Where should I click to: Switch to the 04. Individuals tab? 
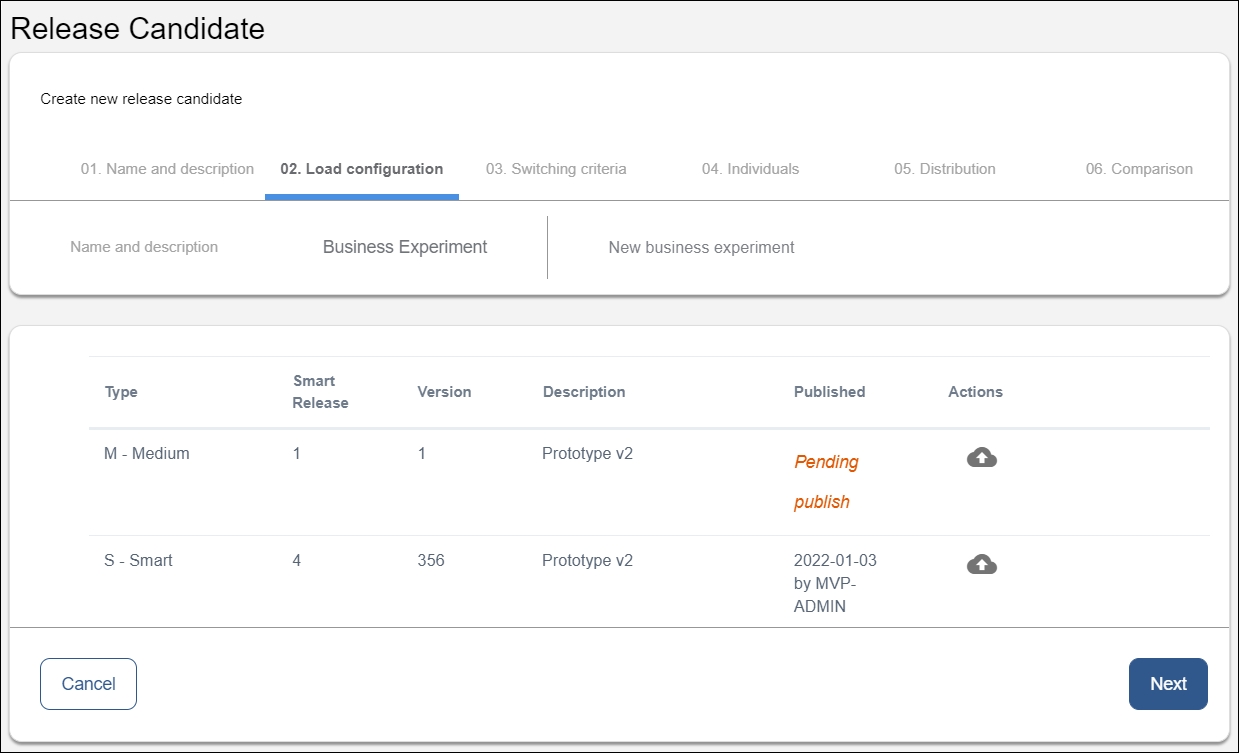coord(750,169)
